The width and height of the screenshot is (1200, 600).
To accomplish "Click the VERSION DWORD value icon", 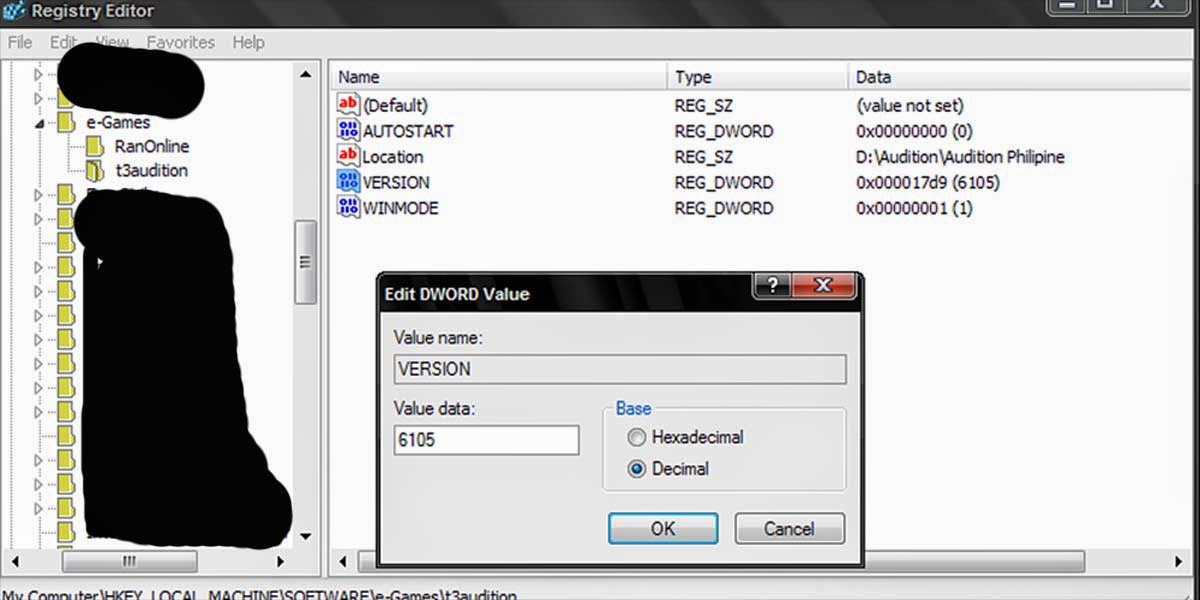I will [348, 182].
